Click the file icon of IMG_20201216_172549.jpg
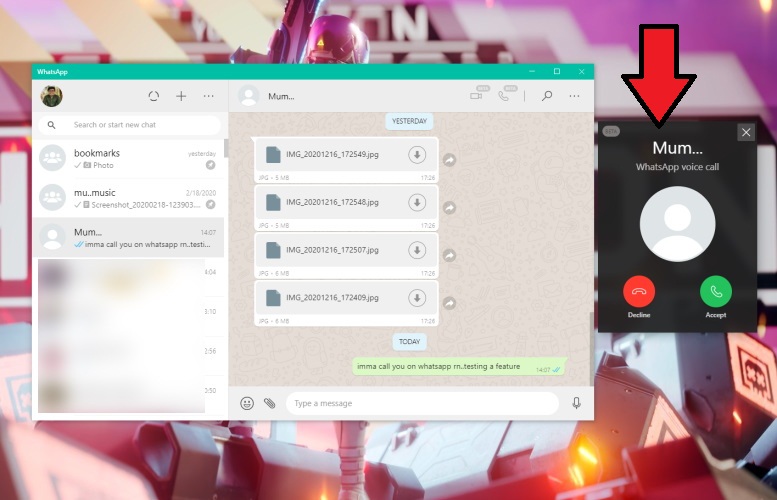 (x=273, y=155)
